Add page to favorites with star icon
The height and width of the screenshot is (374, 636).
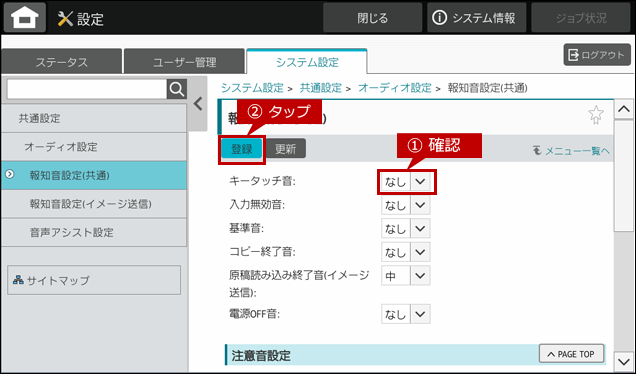[595, 115]
